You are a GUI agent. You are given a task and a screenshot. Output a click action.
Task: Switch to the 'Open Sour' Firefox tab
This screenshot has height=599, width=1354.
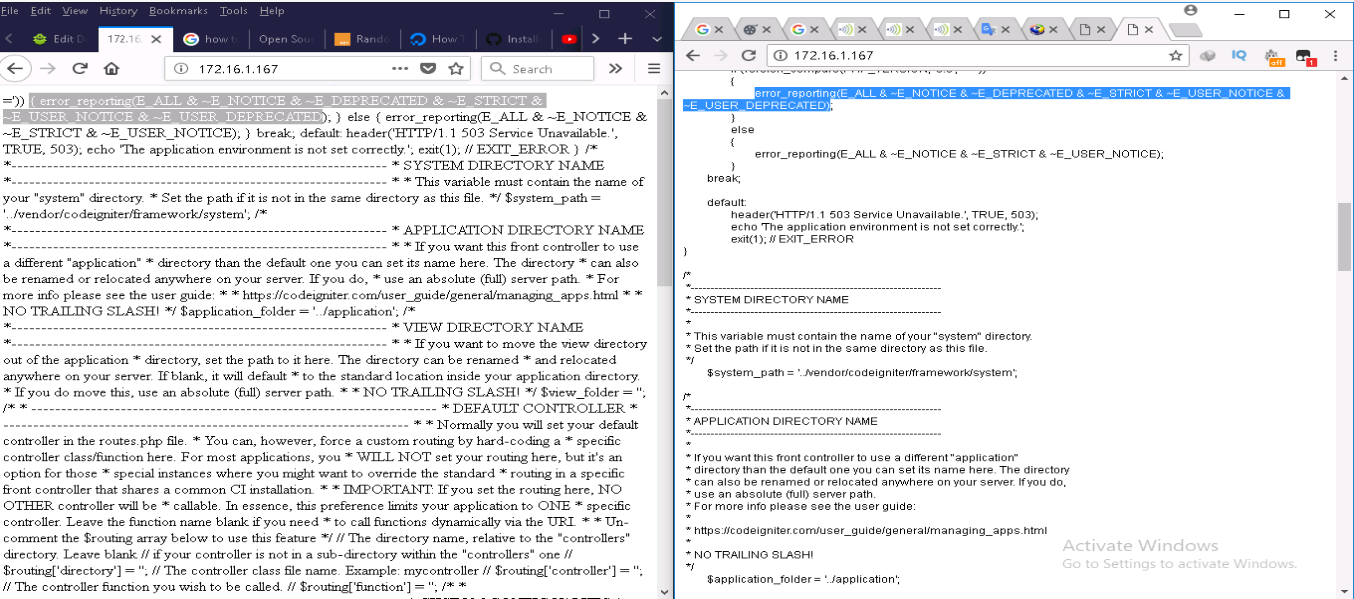286,39
